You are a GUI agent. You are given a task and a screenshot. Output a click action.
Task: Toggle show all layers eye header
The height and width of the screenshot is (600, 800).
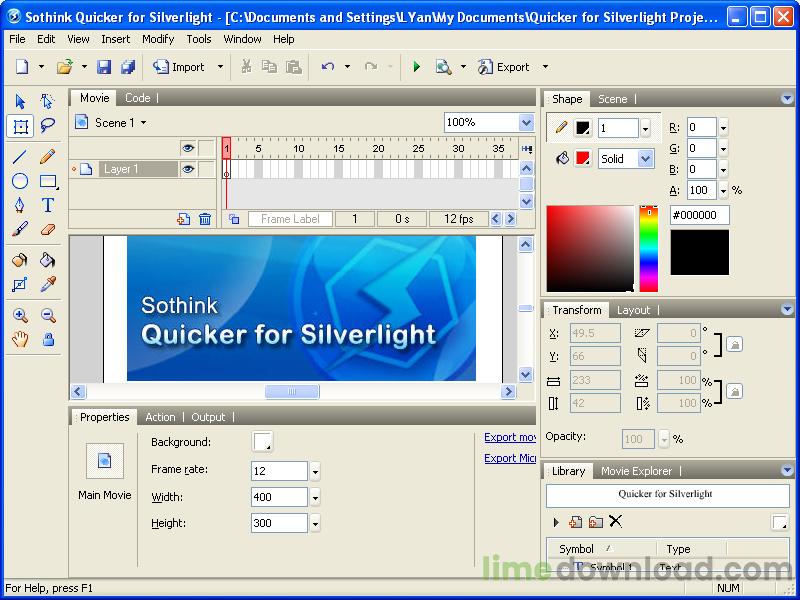pos(187,148)
